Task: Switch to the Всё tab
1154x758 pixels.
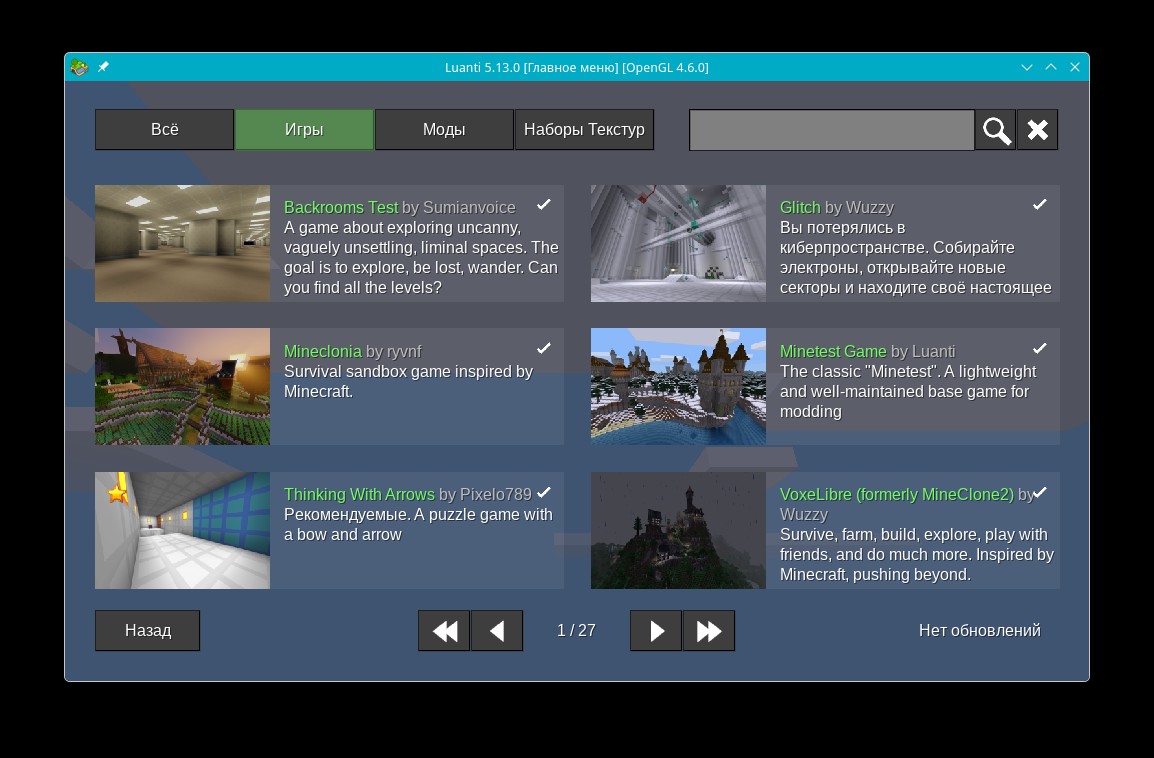Action: 165,130
